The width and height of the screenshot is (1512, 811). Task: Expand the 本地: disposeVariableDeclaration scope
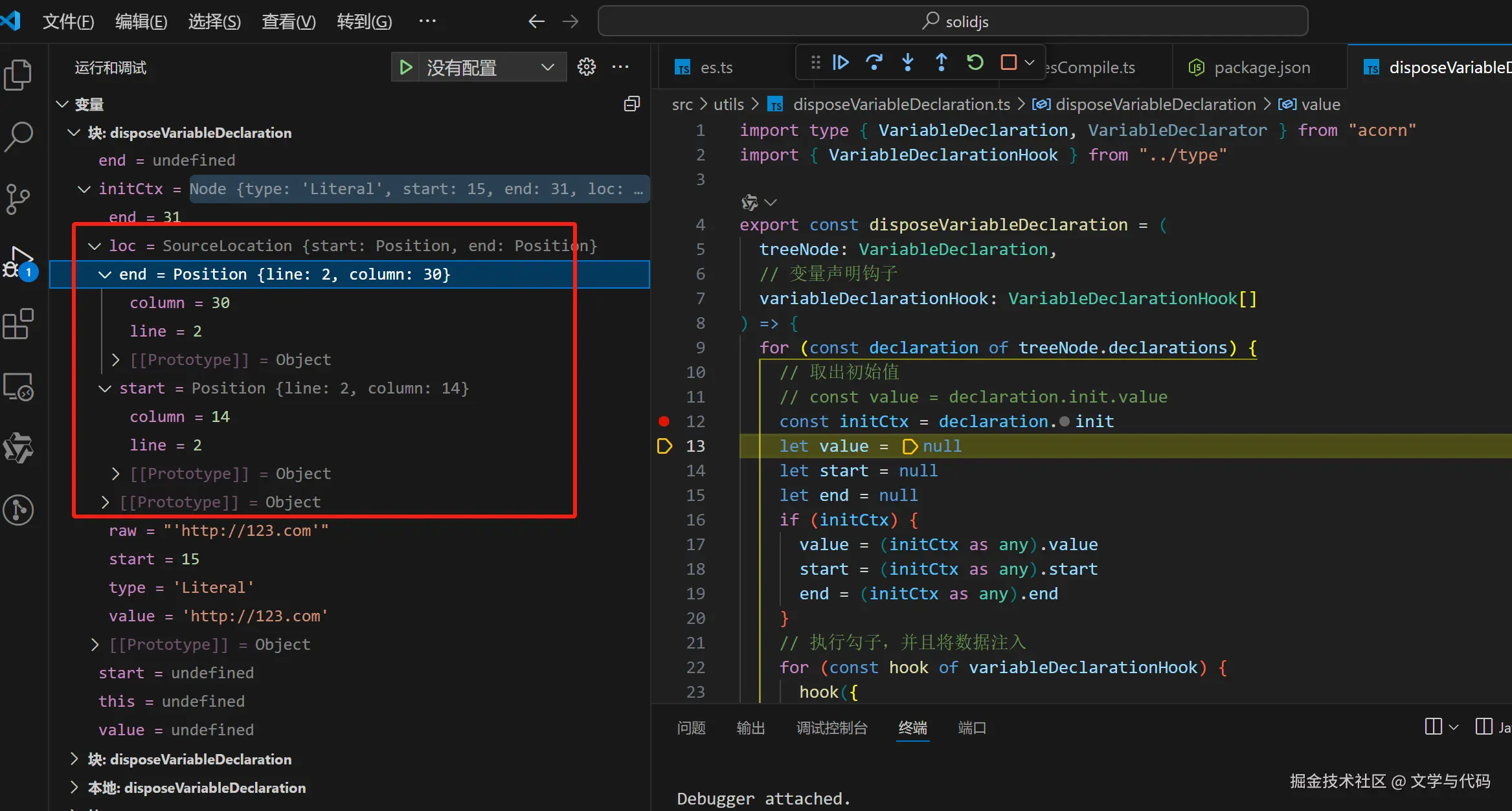(74, 788)
